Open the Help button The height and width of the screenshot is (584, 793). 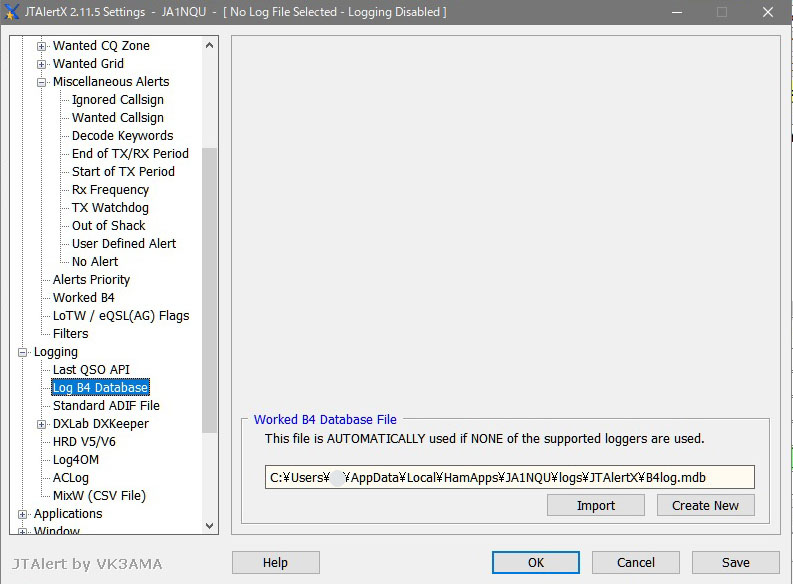tap(275, 563)
